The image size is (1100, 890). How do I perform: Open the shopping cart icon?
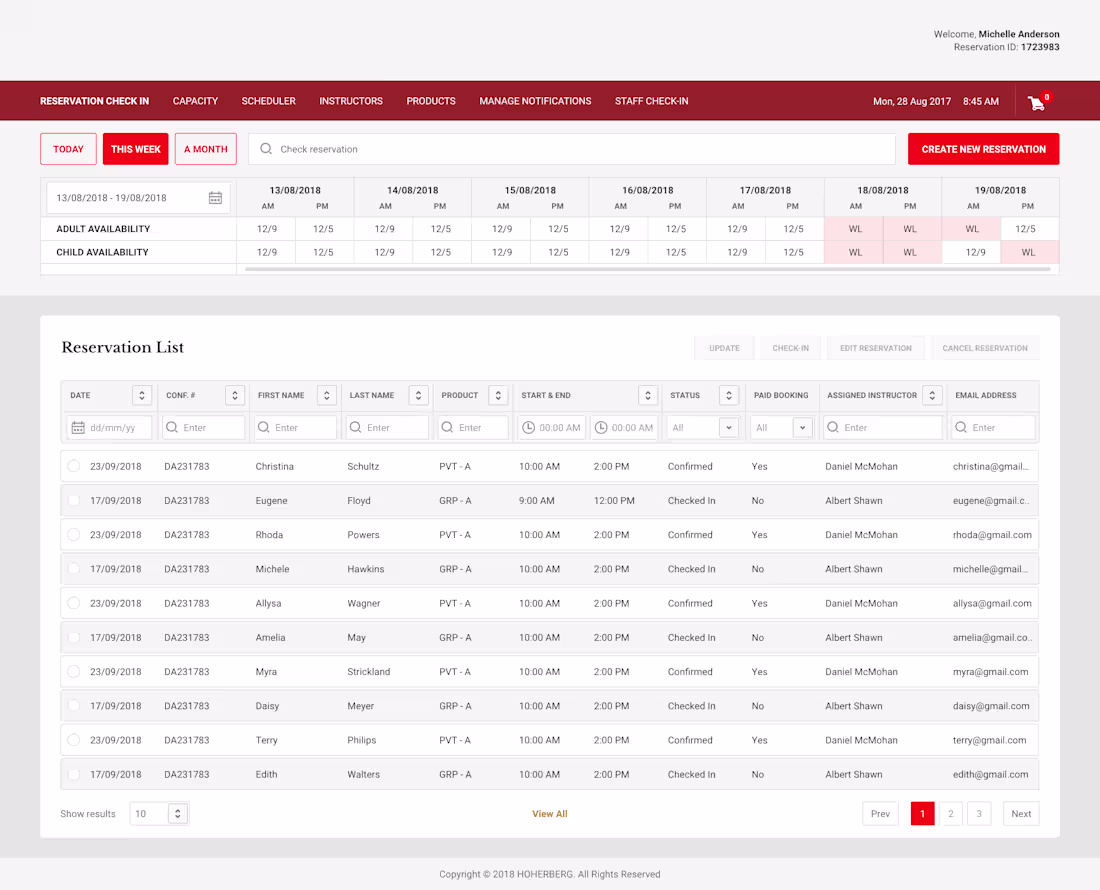[1036, 103]
